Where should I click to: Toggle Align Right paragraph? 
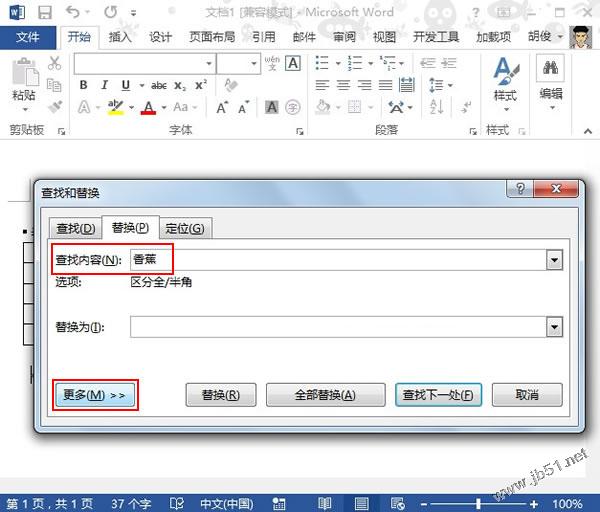(364, 85)
